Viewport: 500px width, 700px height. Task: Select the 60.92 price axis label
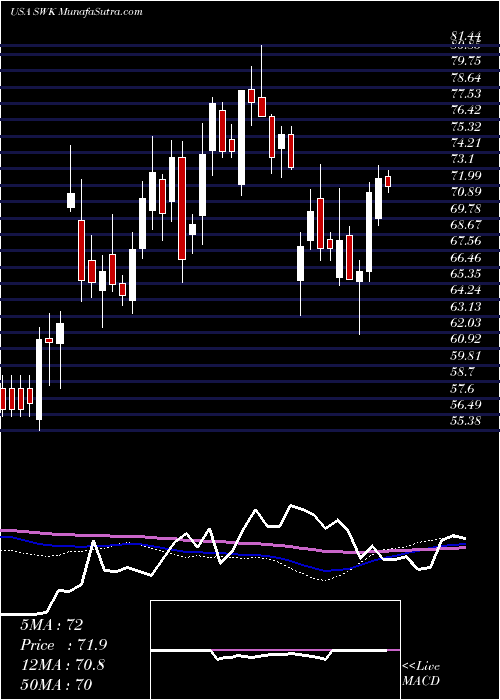coord(465,339)
